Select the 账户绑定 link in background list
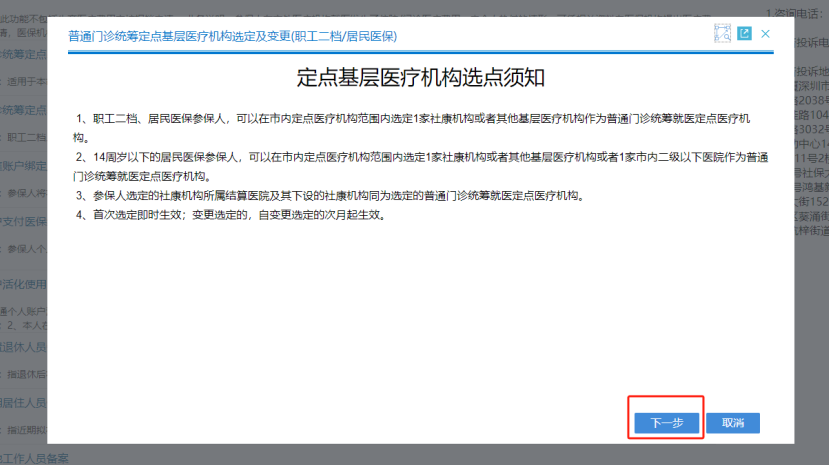This screenshot has height=465, width=829. coord(22,165)
